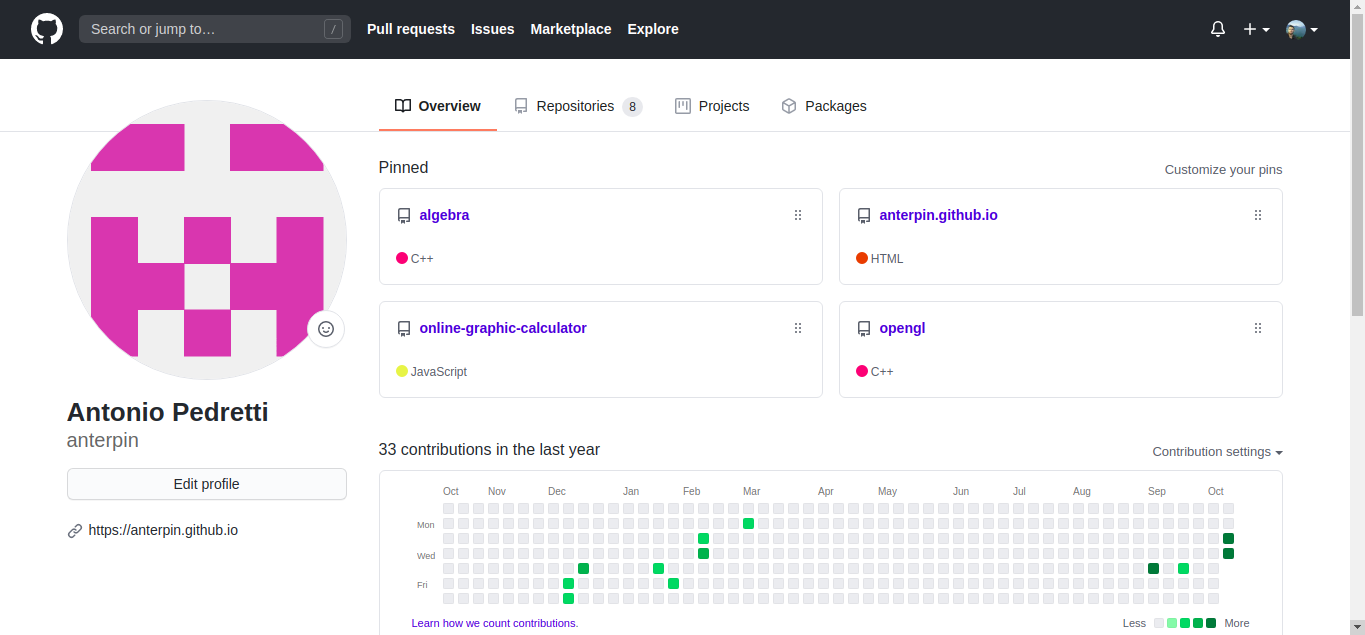1365x635 pixels.
Task: Open the https://anterpin.github.io link
Action: coord(163,530)
